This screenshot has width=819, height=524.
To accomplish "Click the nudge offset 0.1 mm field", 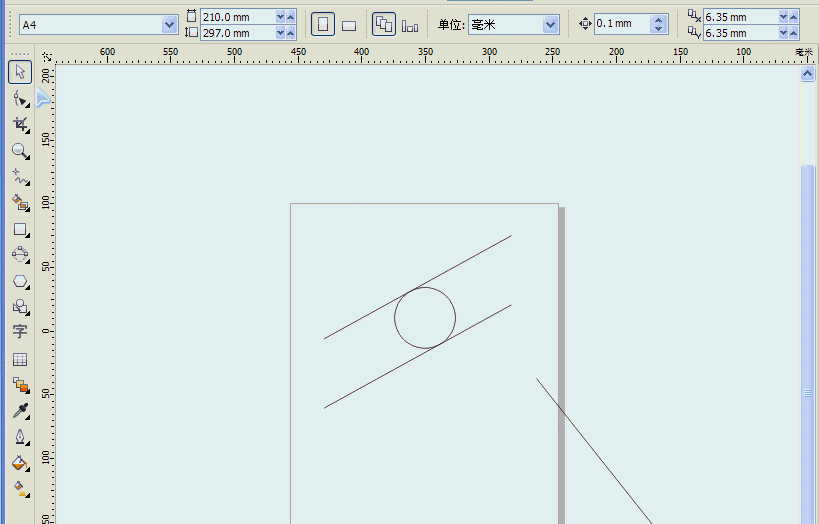I will click(622, 24).
